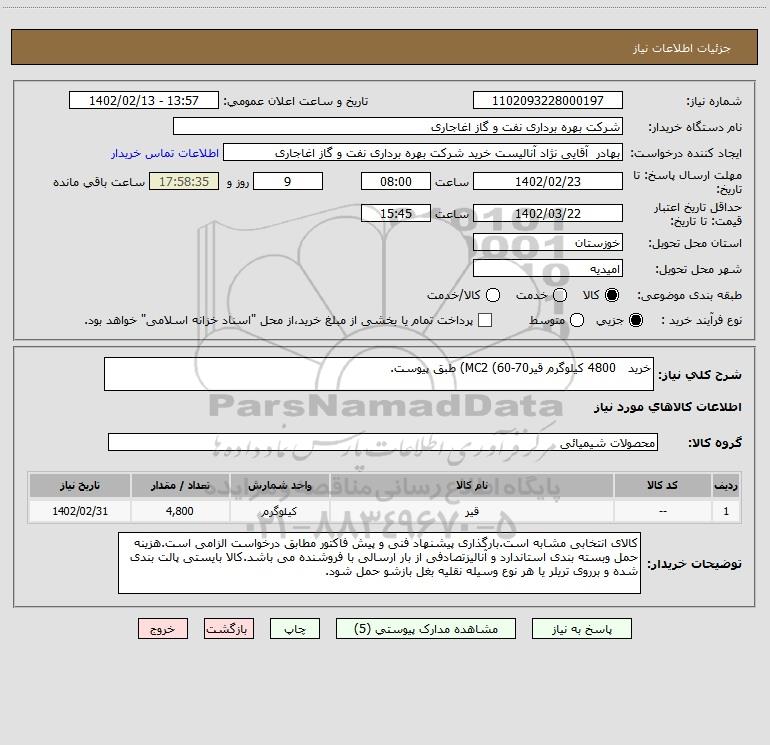Click the buyer notes text area

[380, 563]
